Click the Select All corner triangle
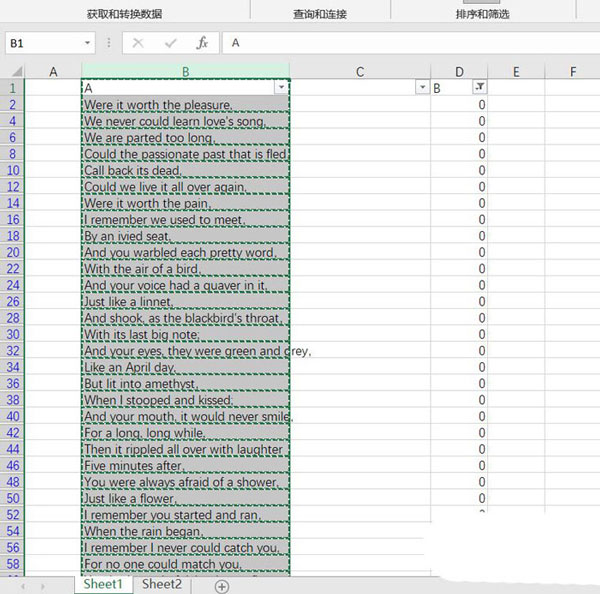Viewport: 600px width, 594px height. tap(14, 72)
